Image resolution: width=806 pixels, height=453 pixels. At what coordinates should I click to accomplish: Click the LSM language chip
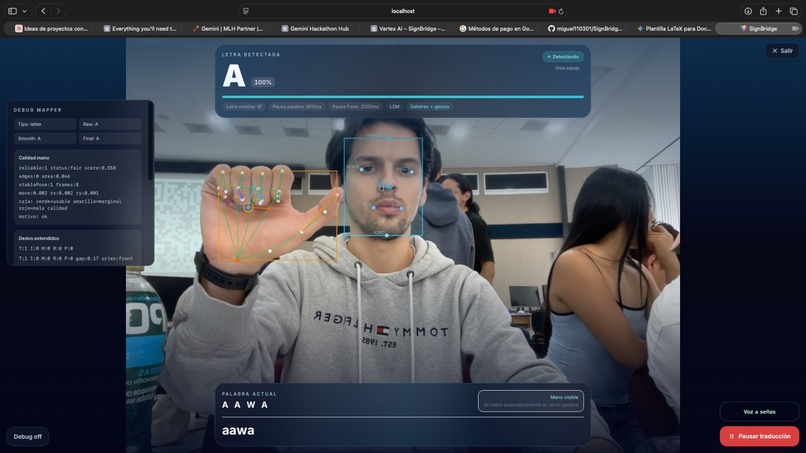tap(394, 106)
